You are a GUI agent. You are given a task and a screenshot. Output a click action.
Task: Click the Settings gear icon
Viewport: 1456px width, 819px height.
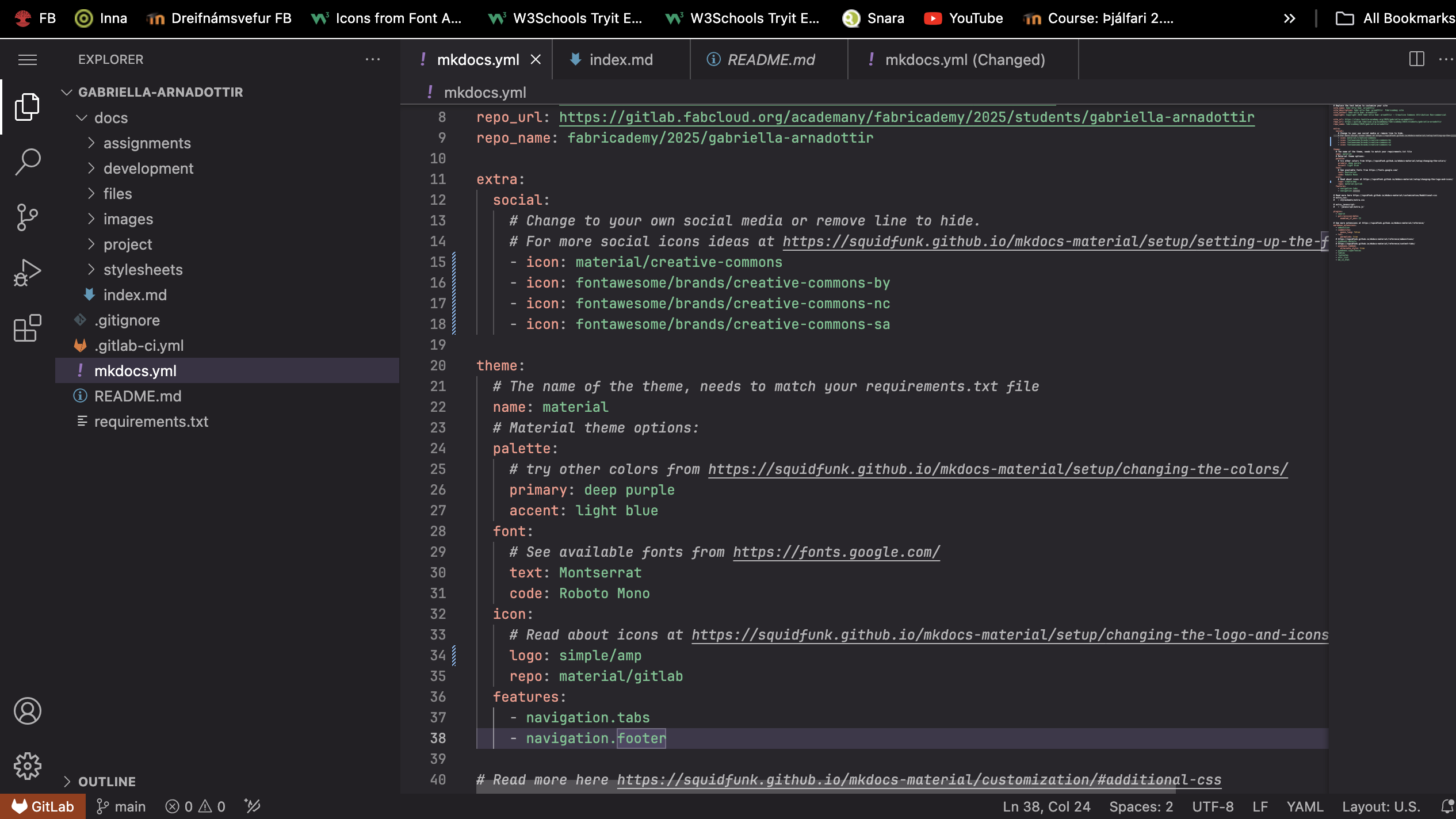point(27,765)
